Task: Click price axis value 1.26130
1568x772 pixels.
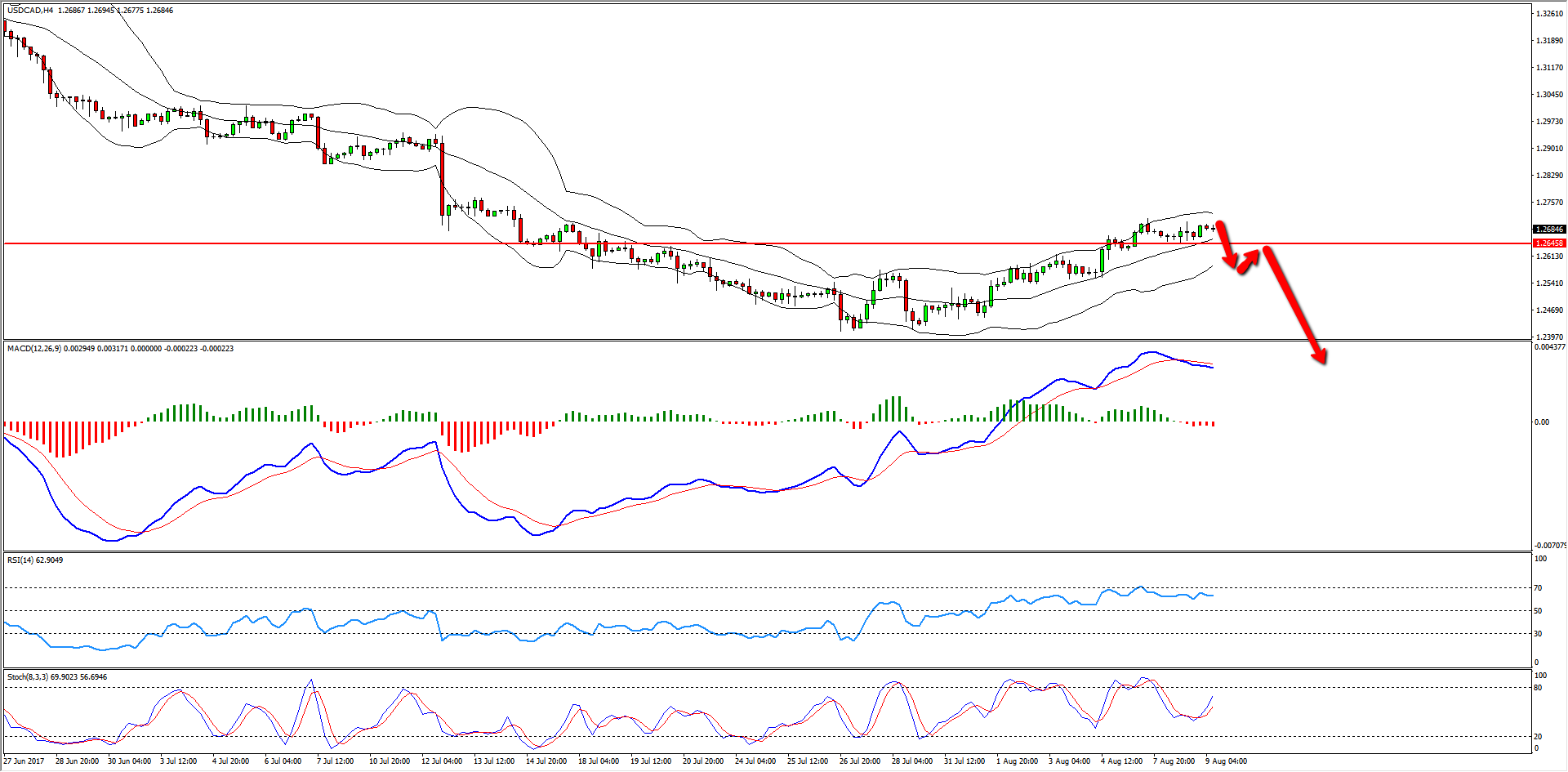Action: 1550,257
